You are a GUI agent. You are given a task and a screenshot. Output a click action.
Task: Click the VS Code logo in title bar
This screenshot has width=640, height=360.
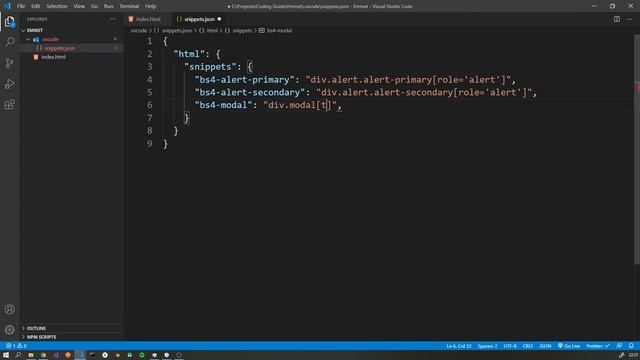coord(7,6)
